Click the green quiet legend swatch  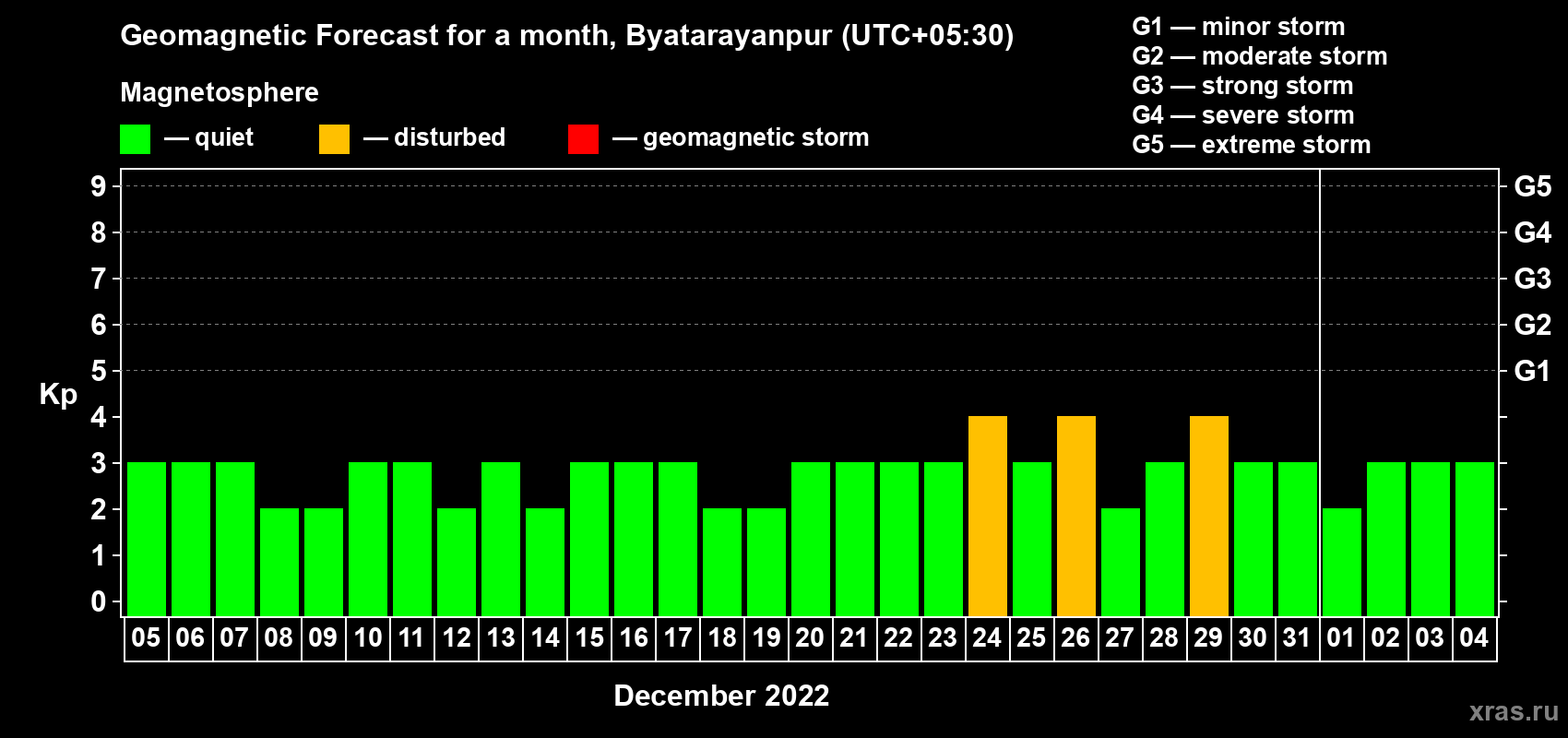135,139
